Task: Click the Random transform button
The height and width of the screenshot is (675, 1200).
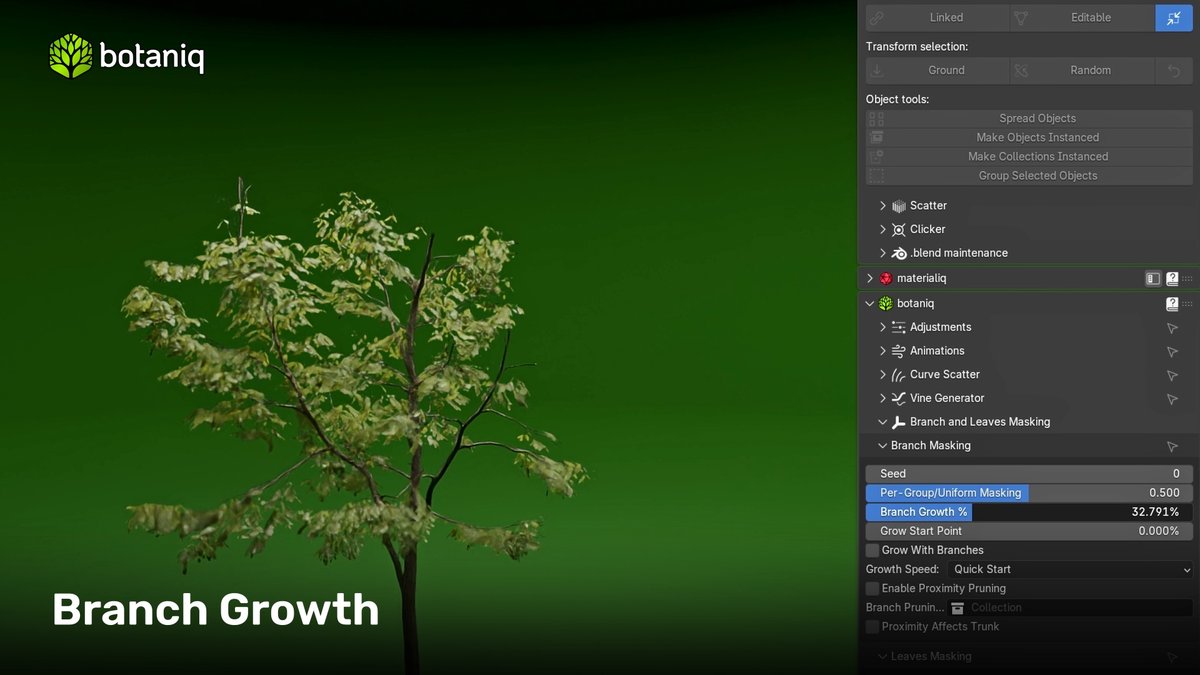Action: [1082, 70]
